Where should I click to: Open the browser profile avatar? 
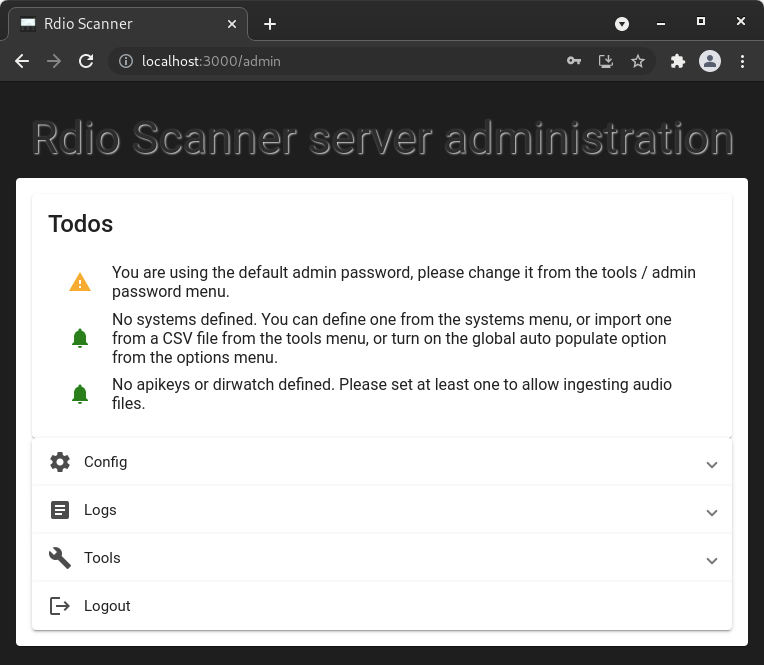[x=710, y=61]
